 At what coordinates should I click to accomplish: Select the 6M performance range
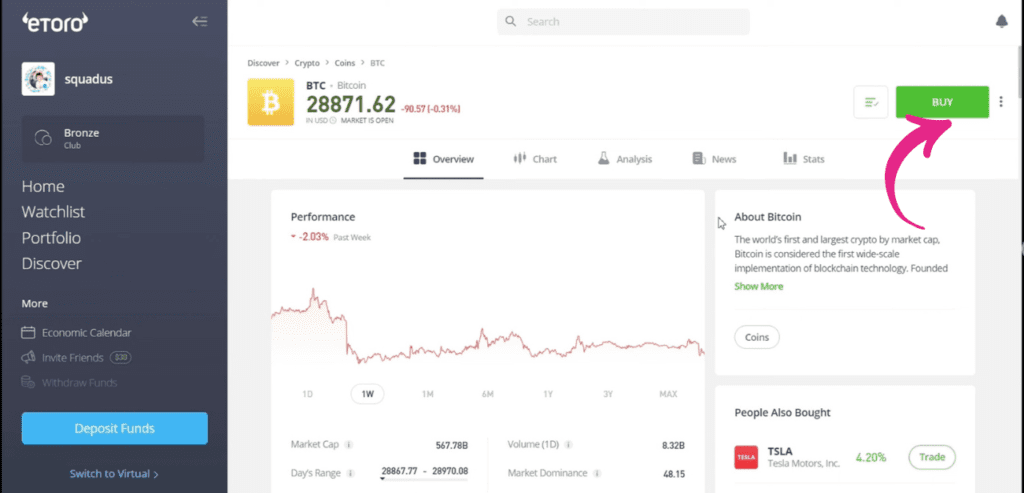tap(488, 394)
